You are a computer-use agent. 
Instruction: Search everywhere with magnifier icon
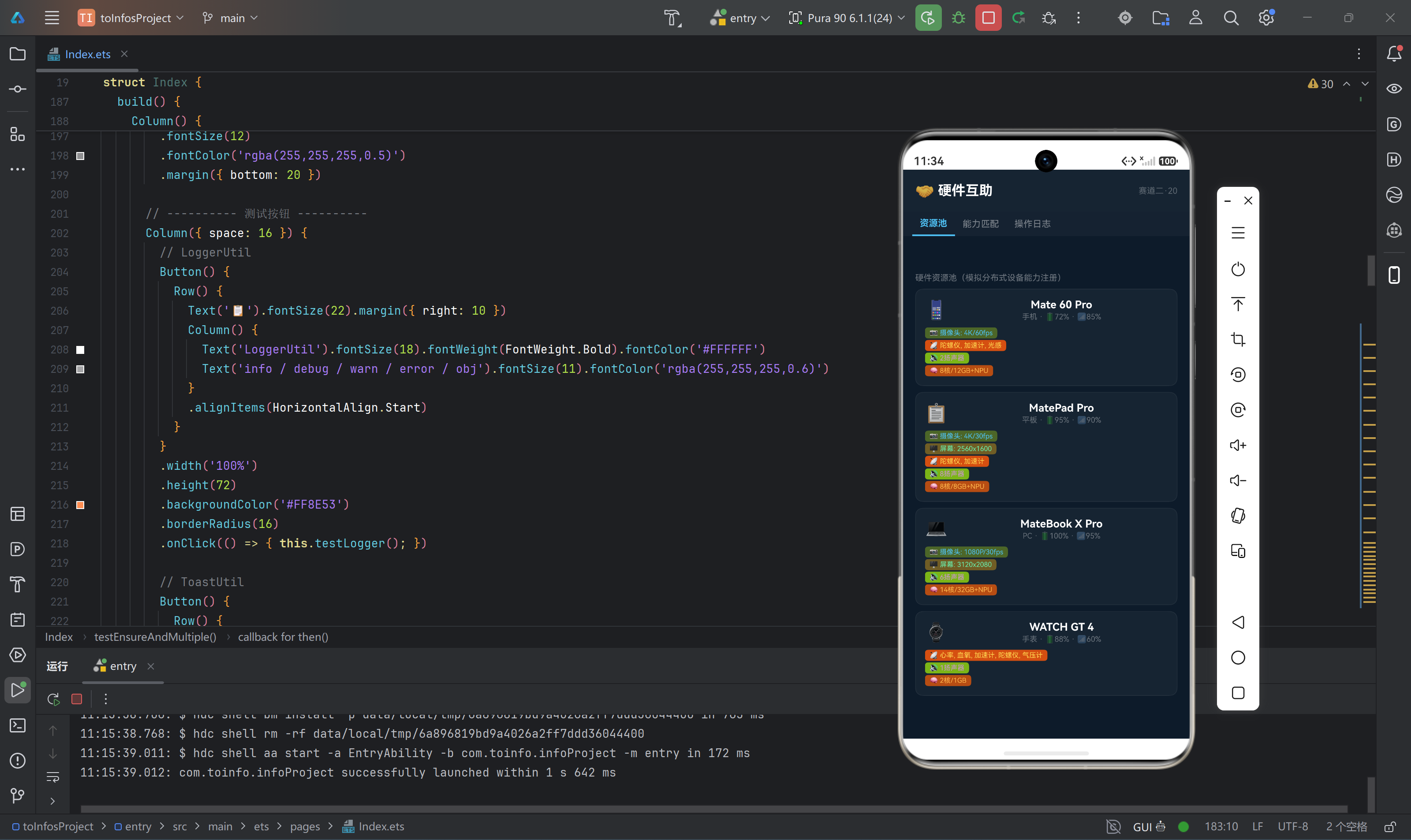click(x=1231, y=18)
